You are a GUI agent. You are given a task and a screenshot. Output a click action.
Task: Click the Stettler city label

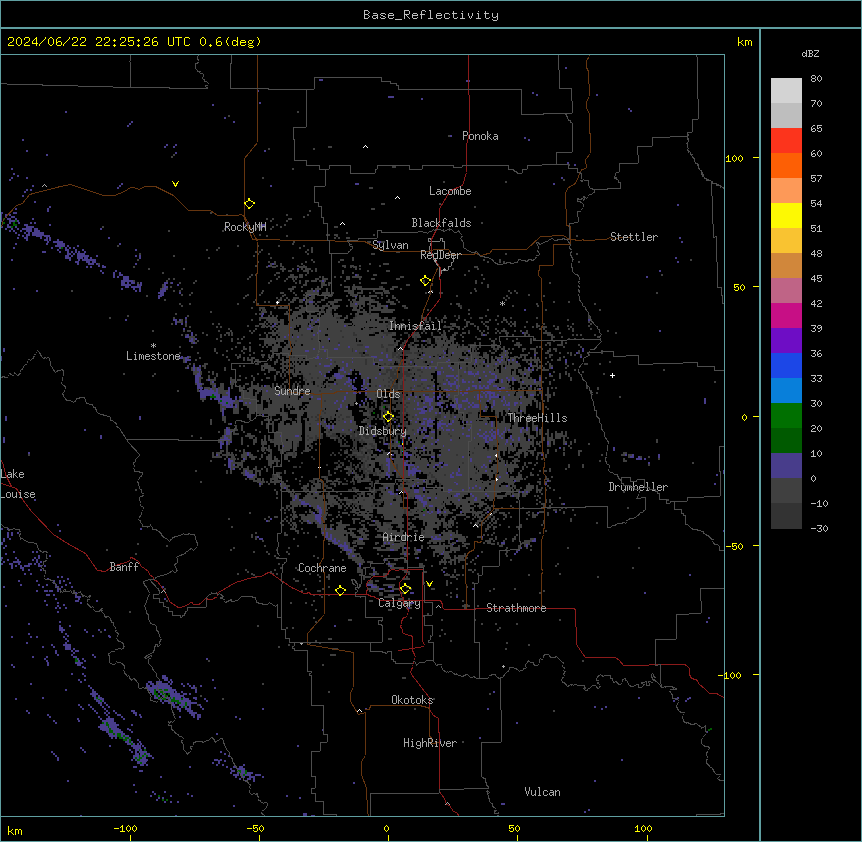click(633, 237)
